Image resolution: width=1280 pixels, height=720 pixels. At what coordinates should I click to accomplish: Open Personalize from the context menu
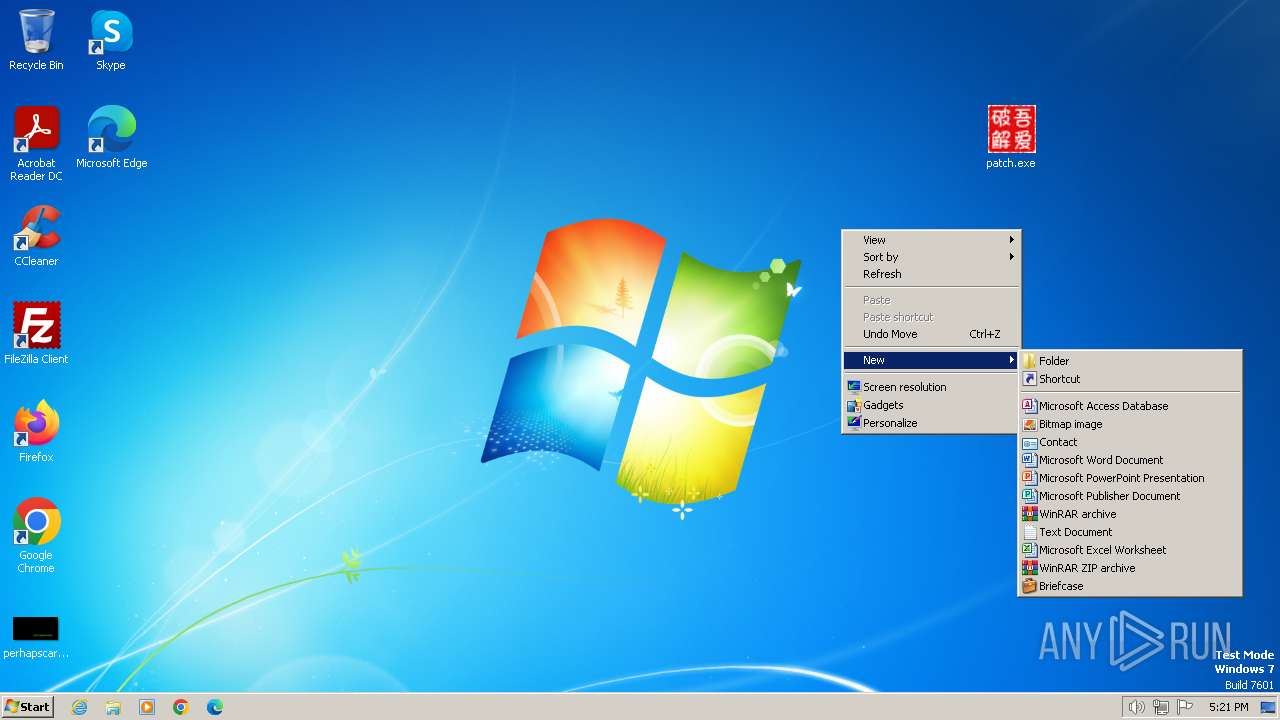click(x=931, y=423)
